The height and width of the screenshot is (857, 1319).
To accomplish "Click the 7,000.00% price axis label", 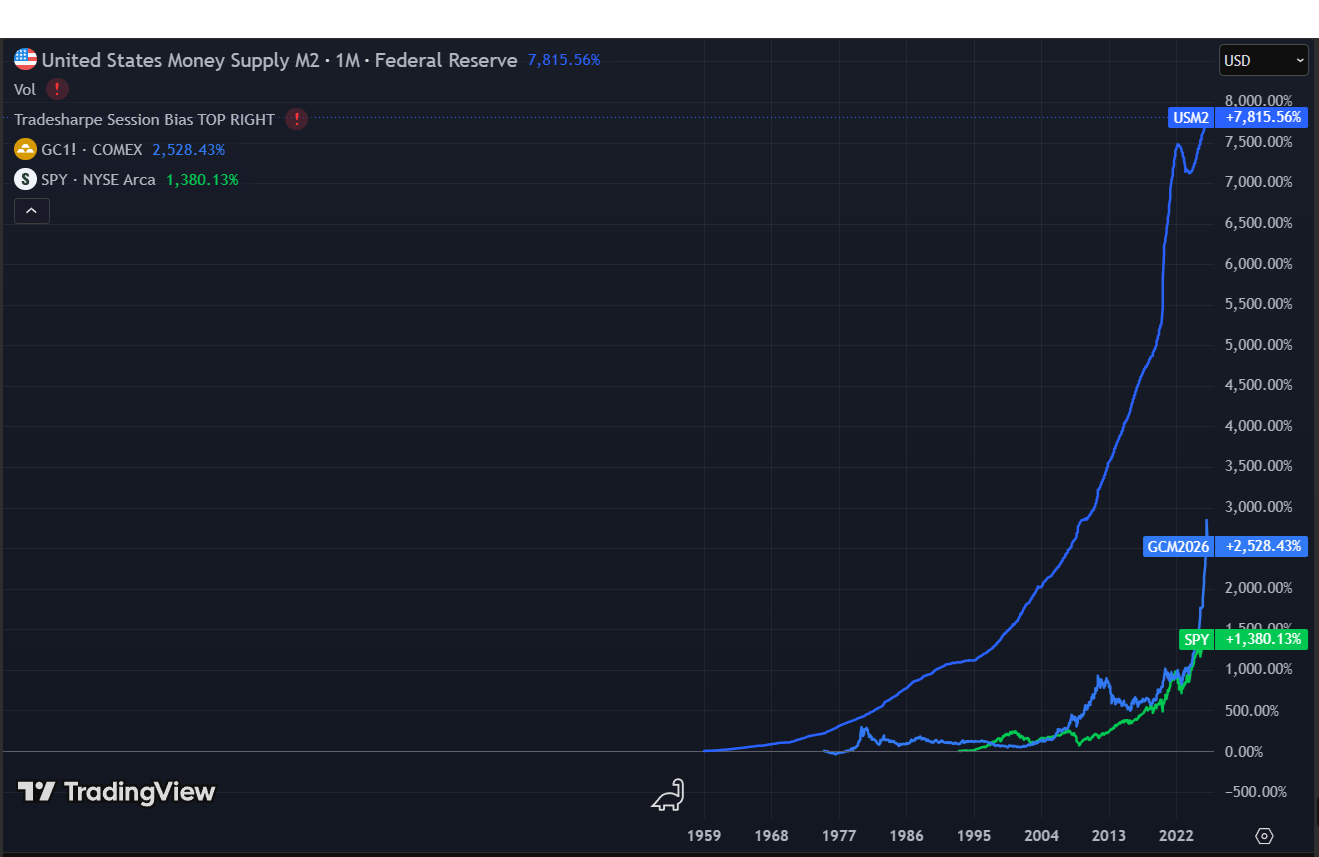I will coord(1258,181).
